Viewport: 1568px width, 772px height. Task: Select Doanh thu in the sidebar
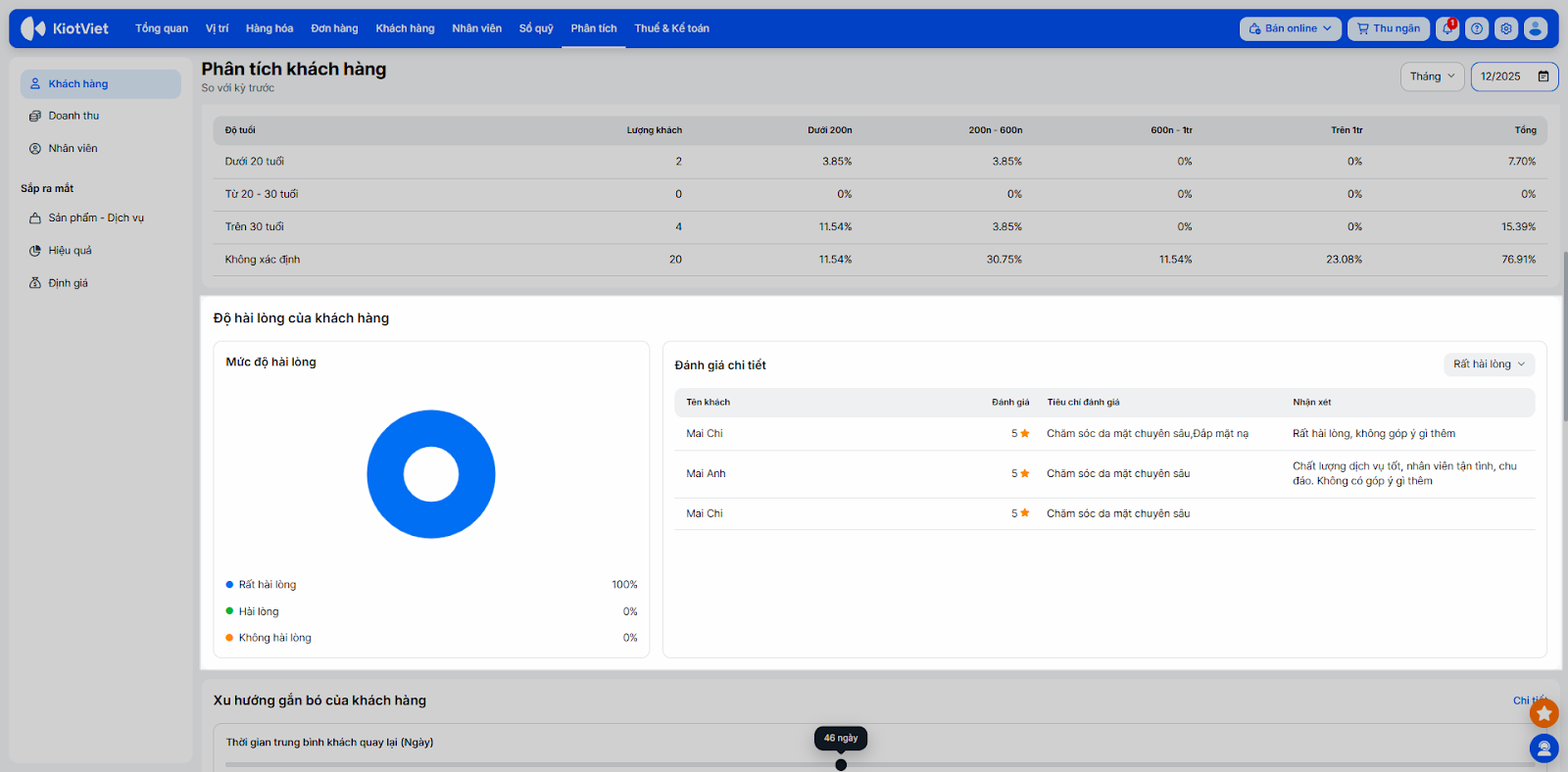73,116
